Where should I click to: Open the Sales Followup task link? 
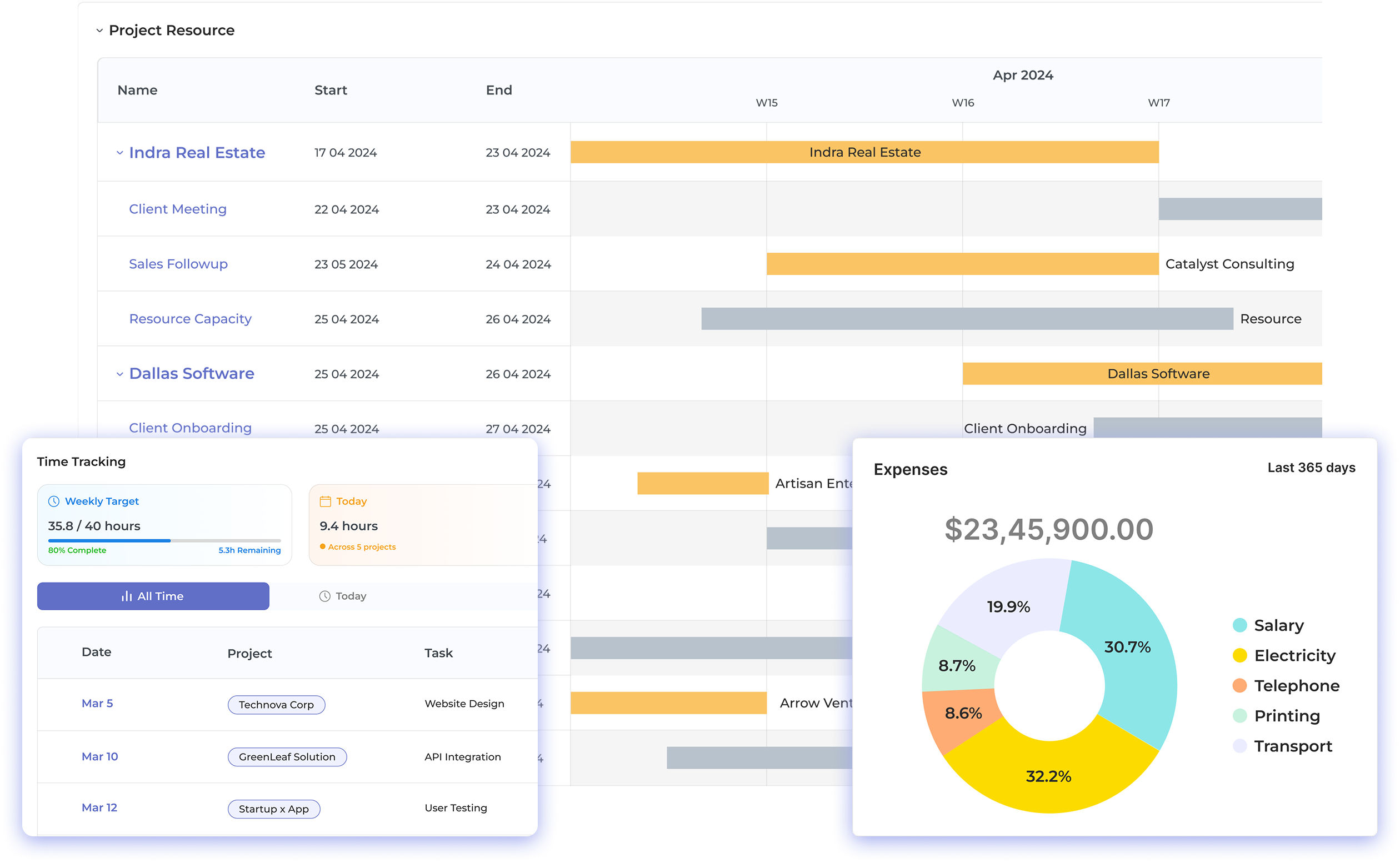[179, 264]
